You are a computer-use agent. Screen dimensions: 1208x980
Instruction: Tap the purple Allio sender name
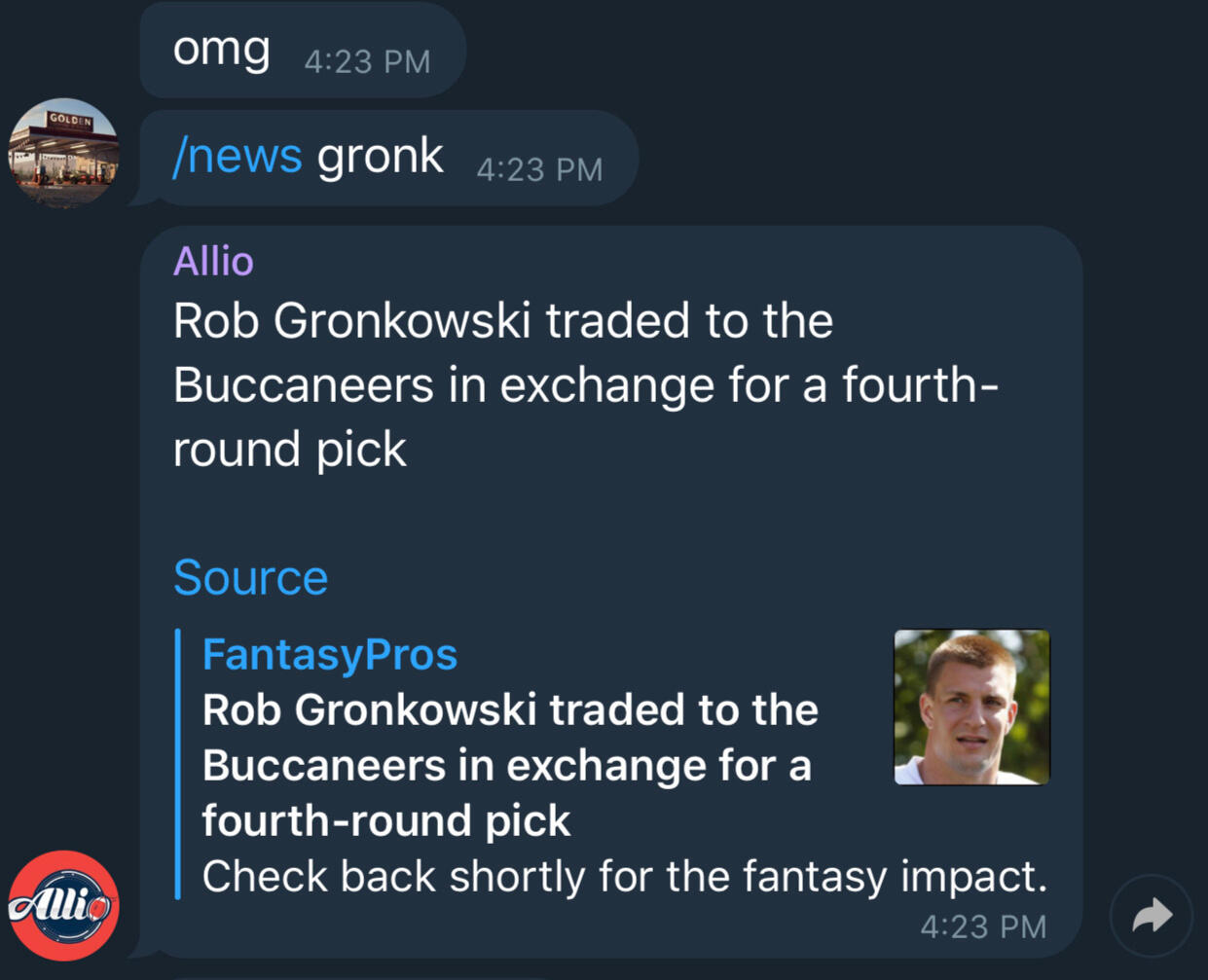click(x=213, y=261)
